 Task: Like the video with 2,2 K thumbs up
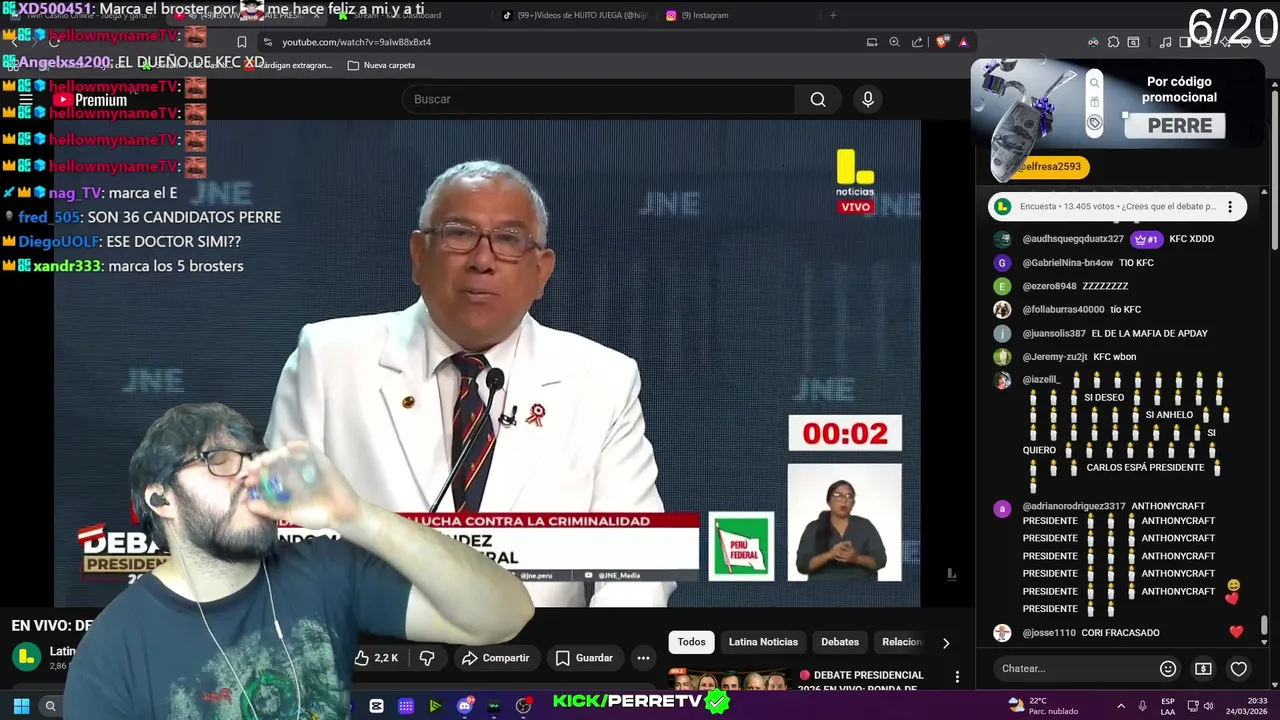(376, 658)
